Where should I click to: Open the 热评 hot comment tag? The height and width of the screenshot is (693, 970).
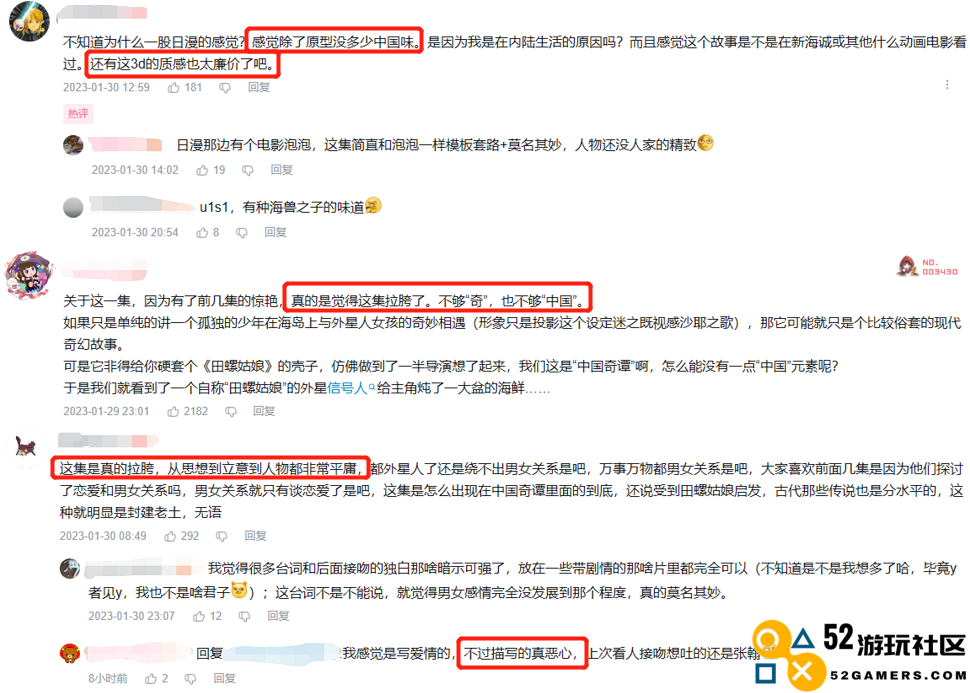pyautogui.click(x=78, y=114)
